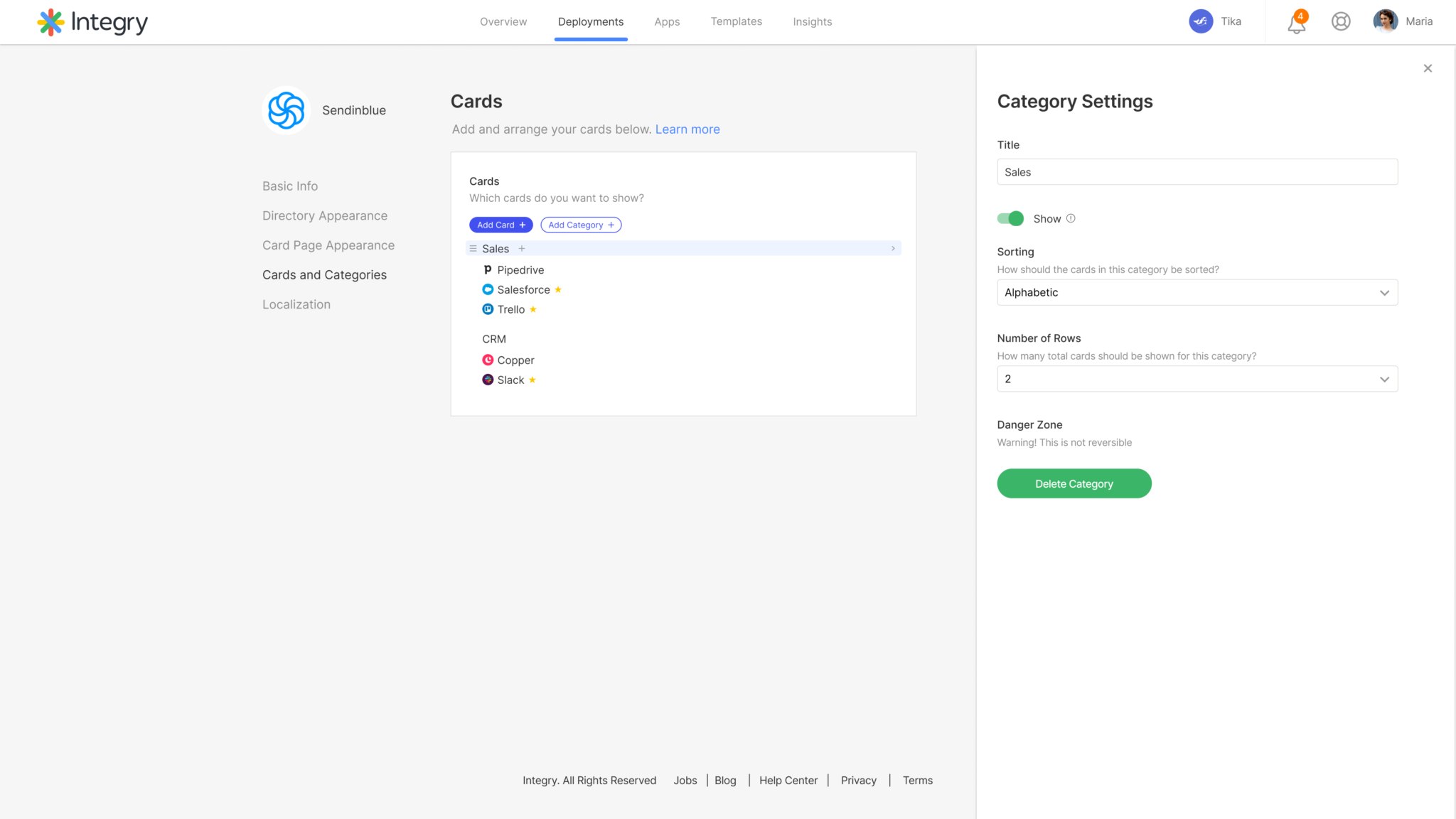Screen dimensions: 1456x819
Task: Click the star next to Salesforce
Action: pos(558,289)
